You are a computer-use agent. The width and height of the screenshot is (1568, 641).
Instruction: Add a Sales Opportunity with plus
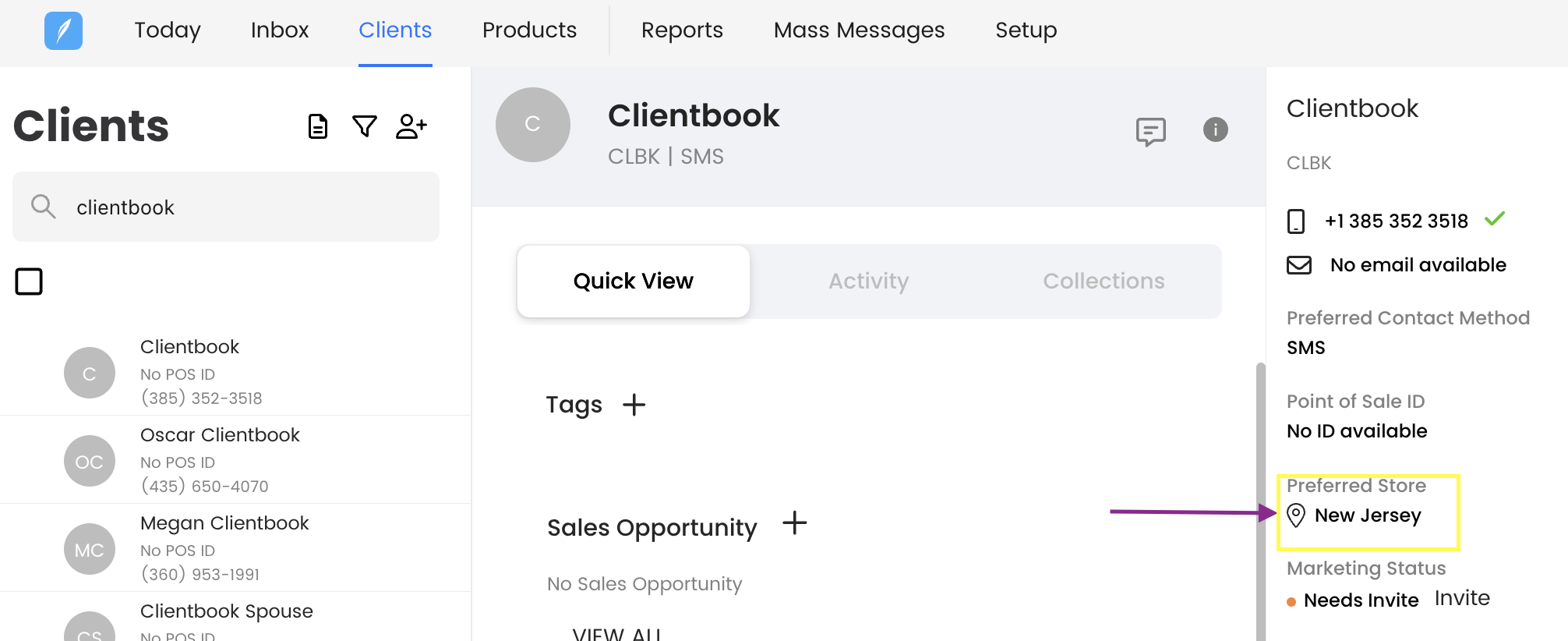[794, 523]
